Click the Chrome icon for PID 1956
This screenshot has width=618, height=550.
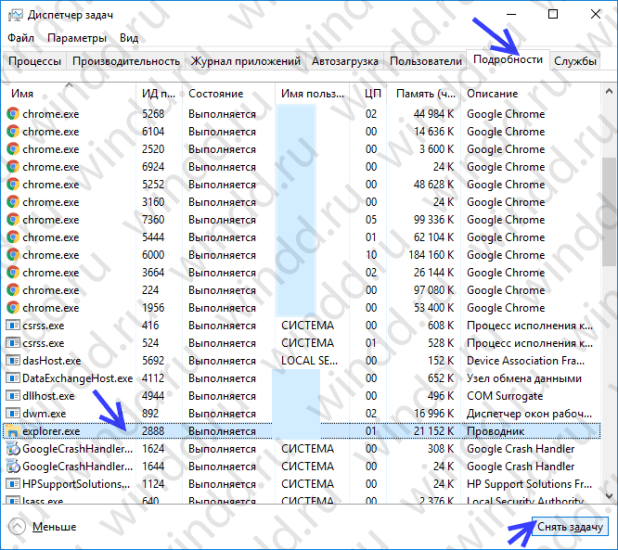[13, 308]
